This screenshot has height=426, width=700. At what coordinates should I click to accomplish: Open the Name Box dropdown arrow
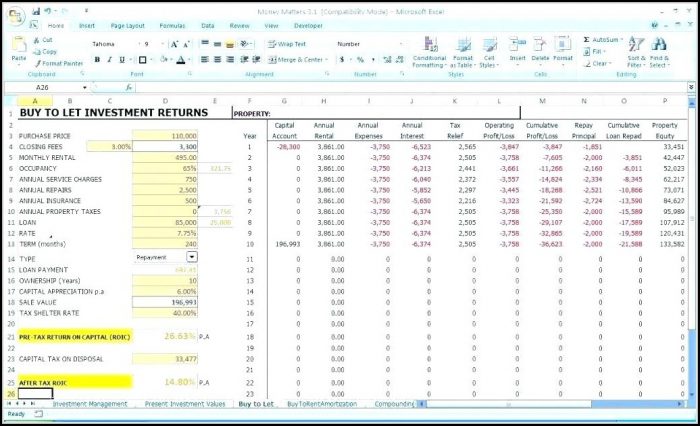pyautogui.click(x=84, y=88)
